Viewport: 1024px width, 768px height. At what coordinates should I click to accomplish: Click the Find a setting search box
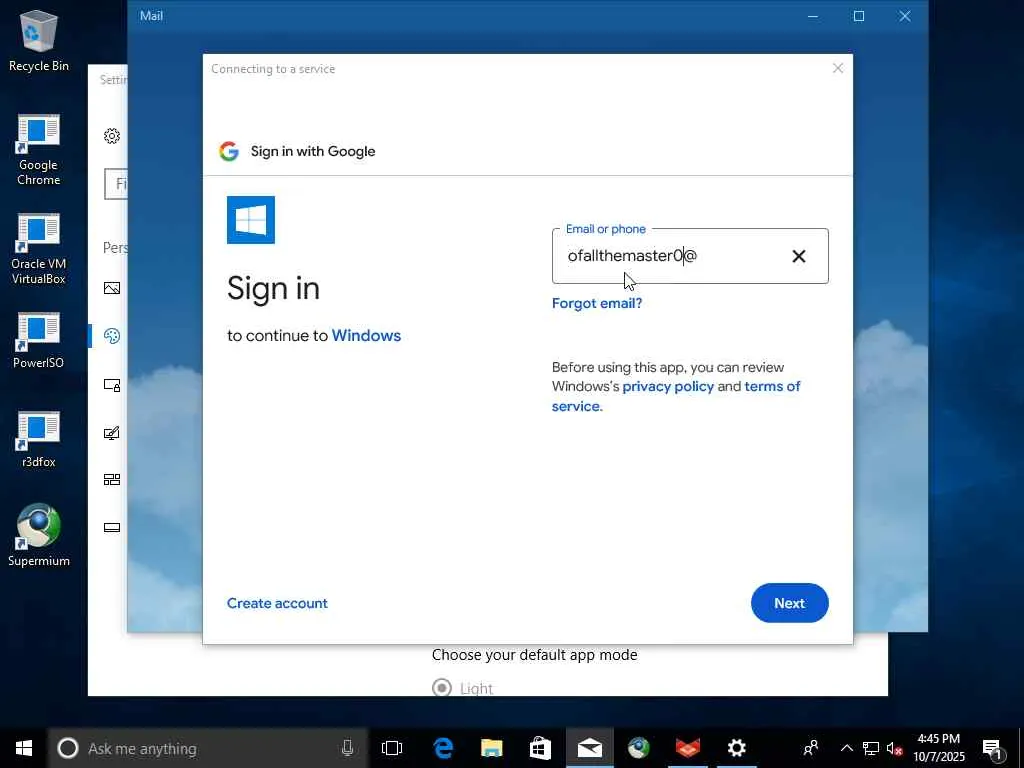coord(116,184)
